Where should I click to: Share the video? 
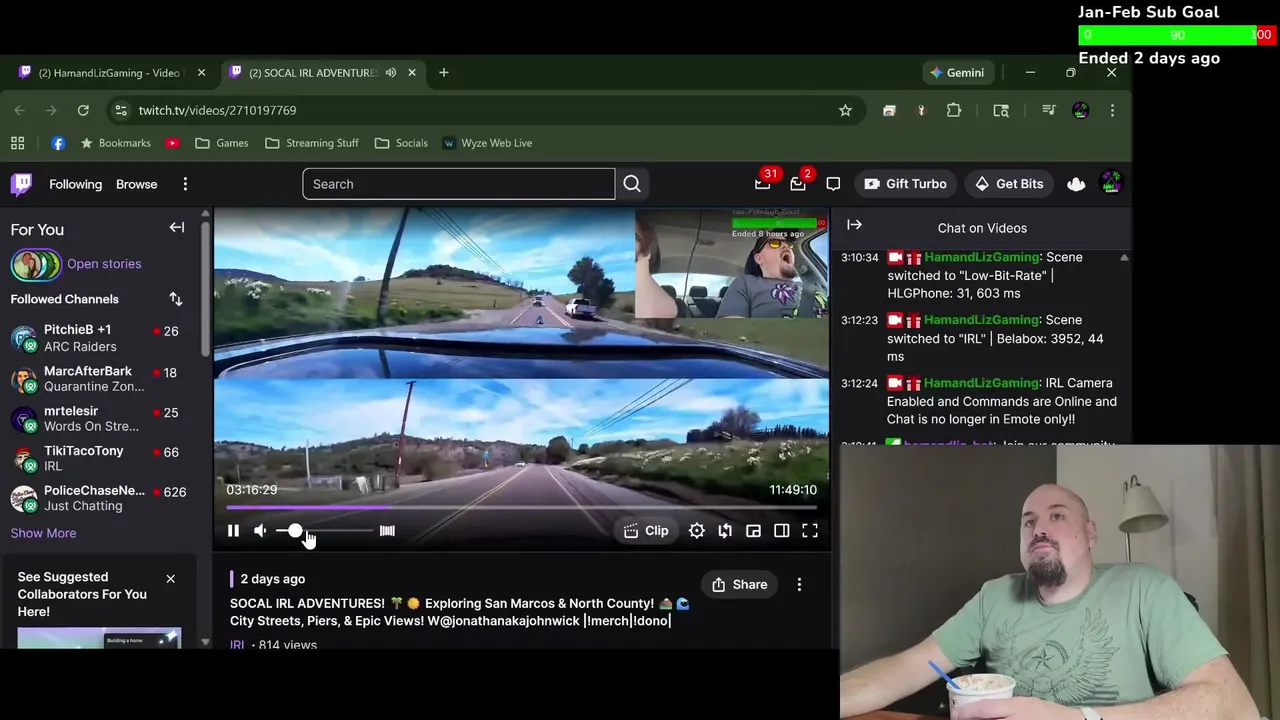(x=740, y=585)
